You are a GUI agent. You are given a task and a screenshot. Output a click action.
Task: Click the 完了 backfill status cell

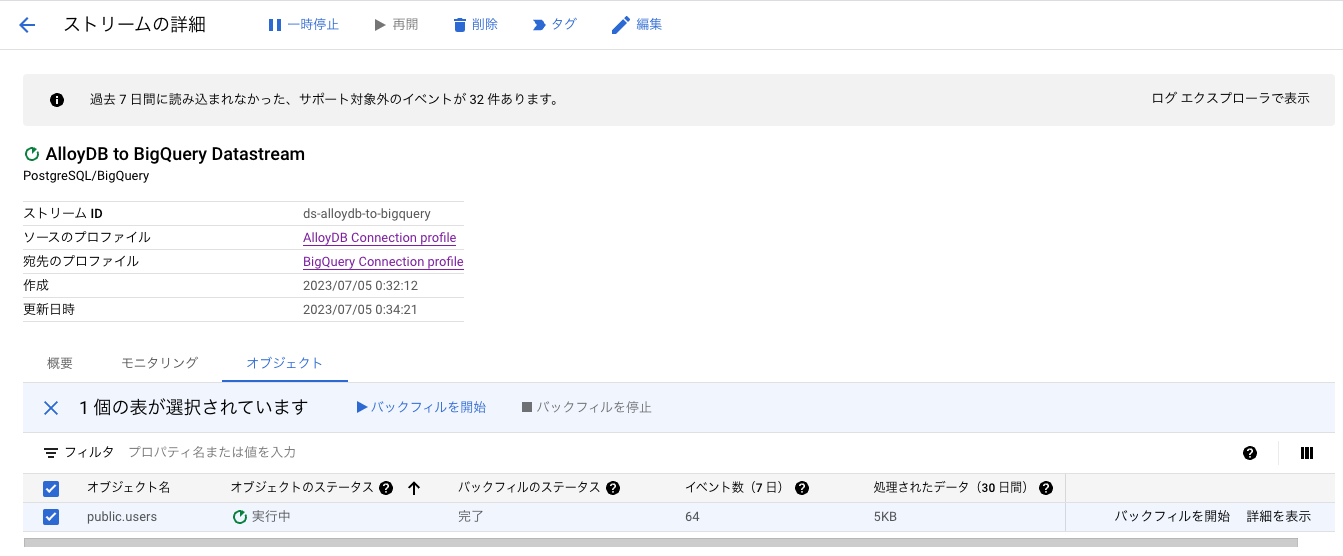click(x=471, y=517)
